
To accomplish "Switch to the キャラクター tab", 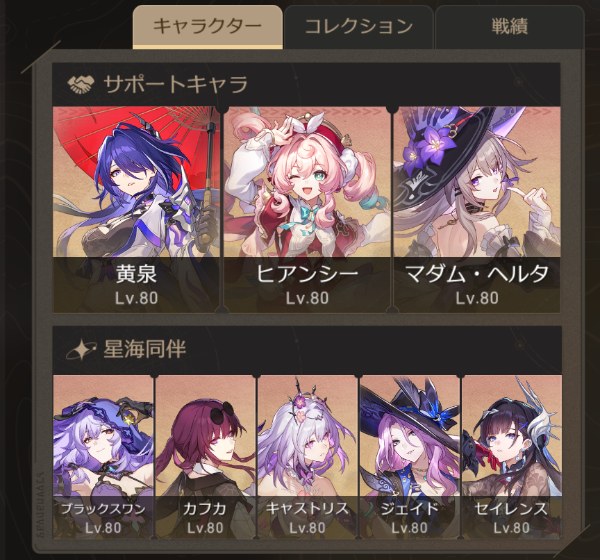I will click(208, 27).
